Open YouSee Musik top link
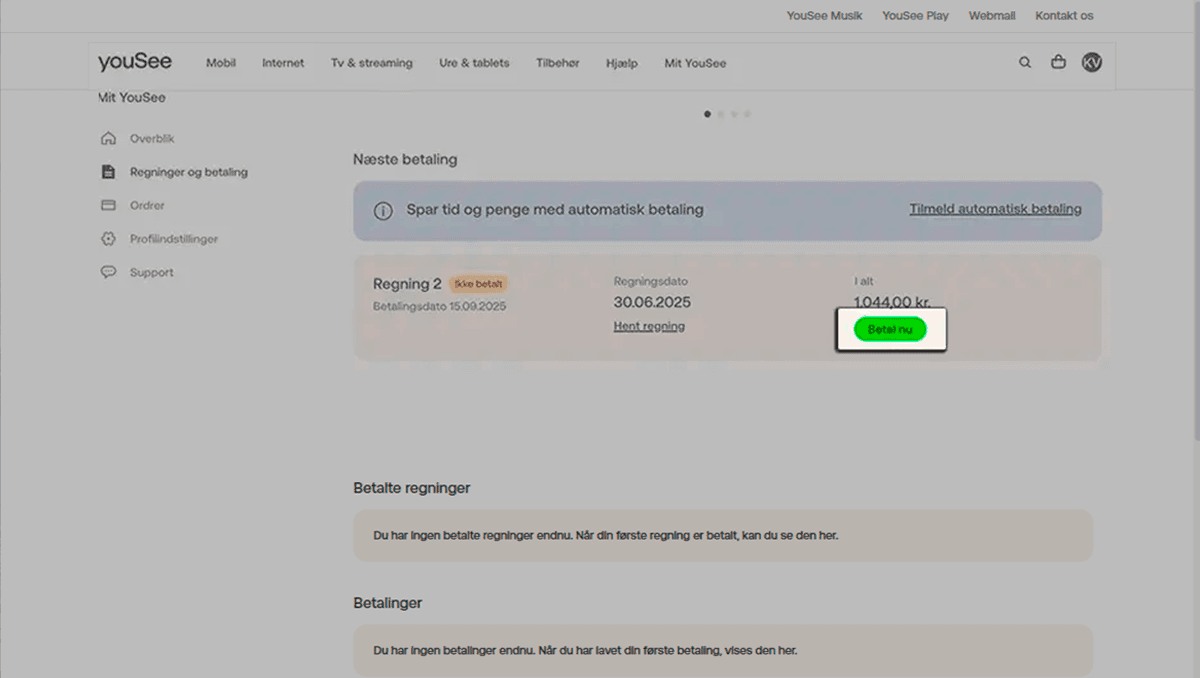 824,16
